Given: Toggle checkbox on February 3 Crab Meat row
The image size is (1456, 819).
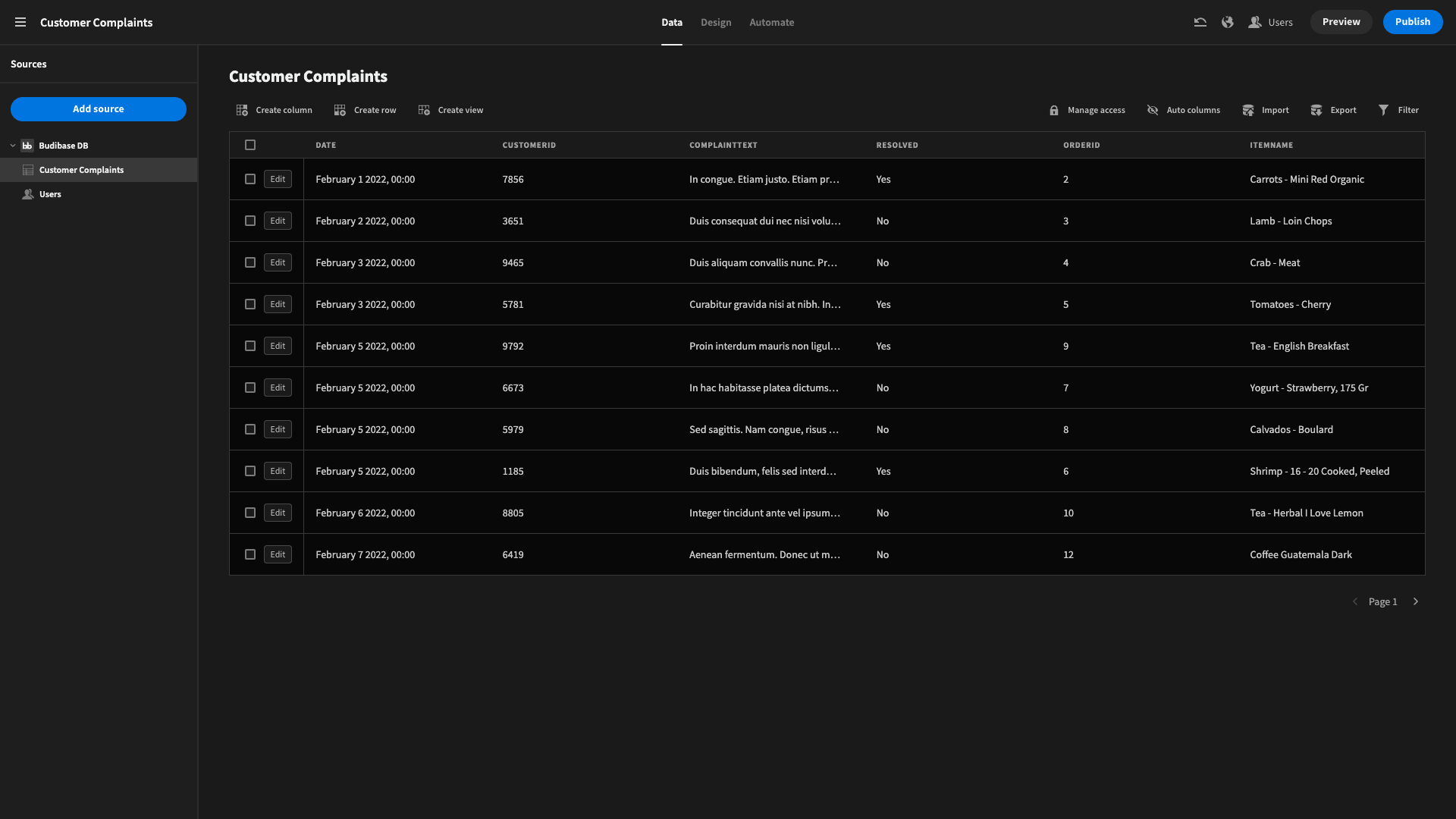Looking at the screenshot, I should (250, 262).
